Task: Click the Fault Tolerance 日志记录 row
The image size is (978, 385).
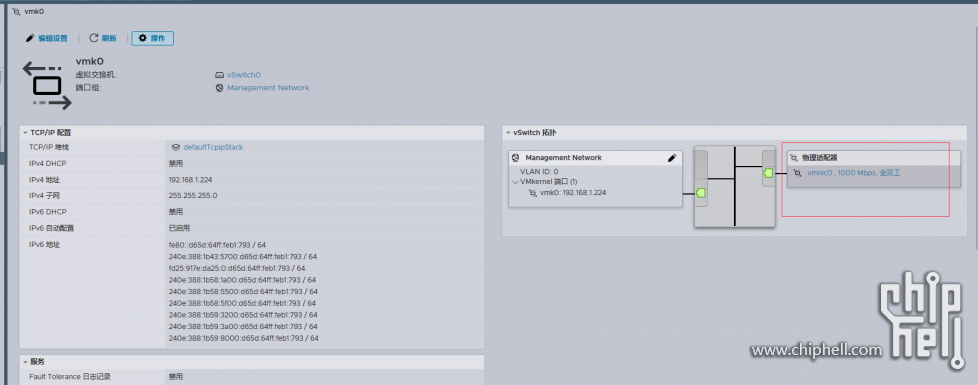Action: 252,377
